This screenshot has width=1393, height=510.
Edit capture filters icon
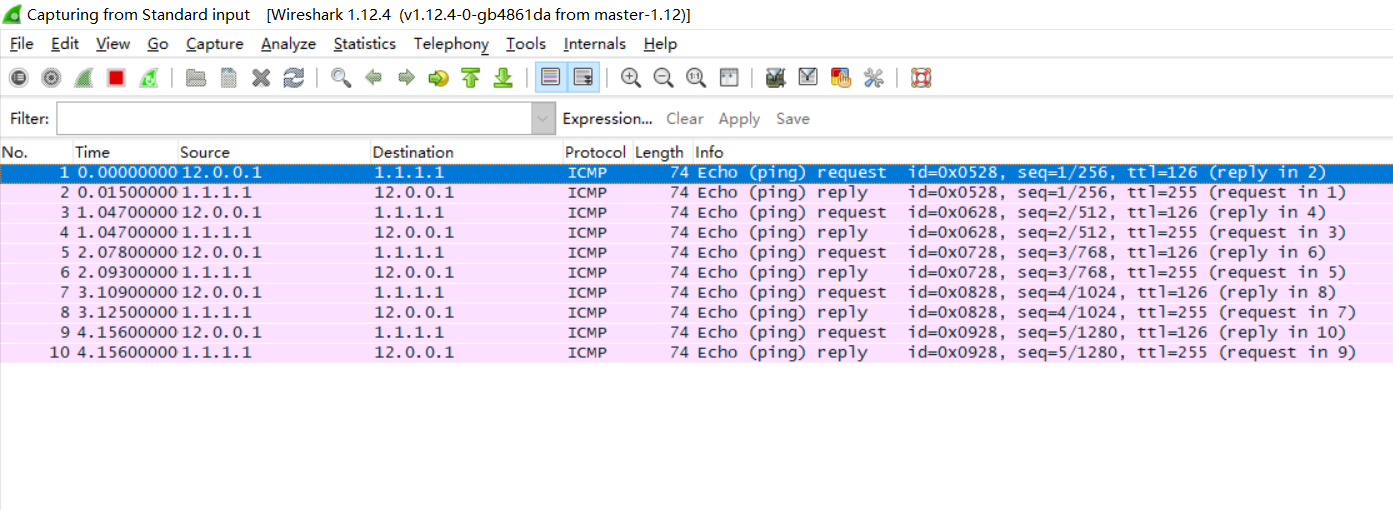[x=775, y=78]
